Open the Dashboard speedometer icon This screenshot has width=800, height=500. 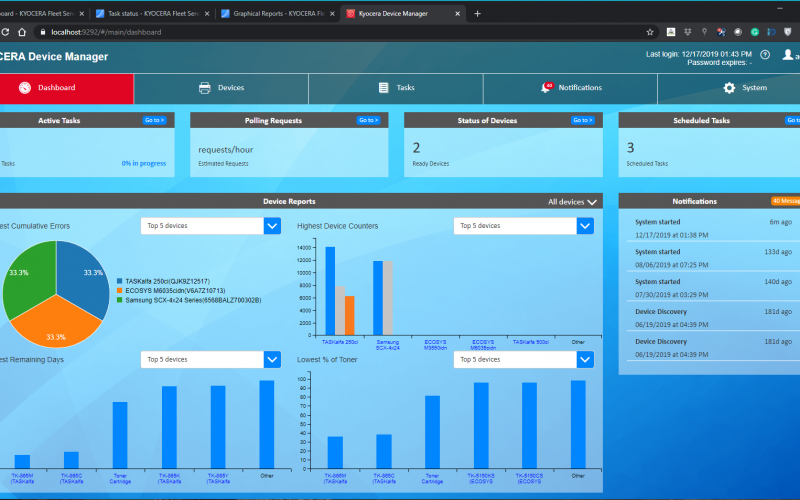pos(25,88)
